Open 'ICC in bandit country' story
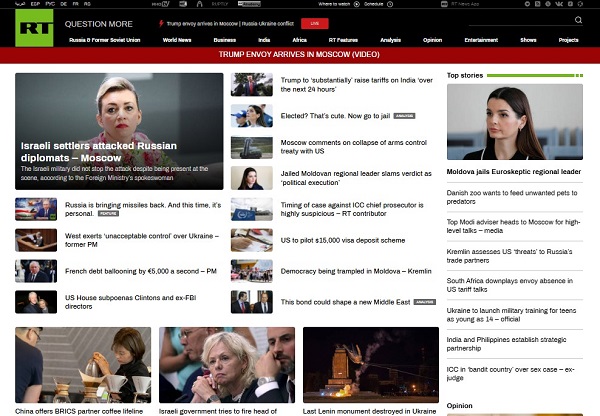This screenshot has height=416, width=600. [510, 374]
